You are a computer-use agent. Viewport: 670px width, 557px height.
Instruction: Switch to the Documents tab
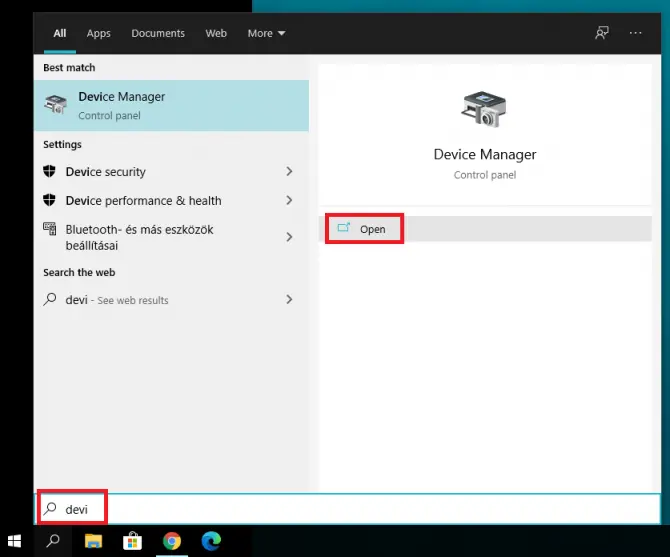tap(158, 33)
